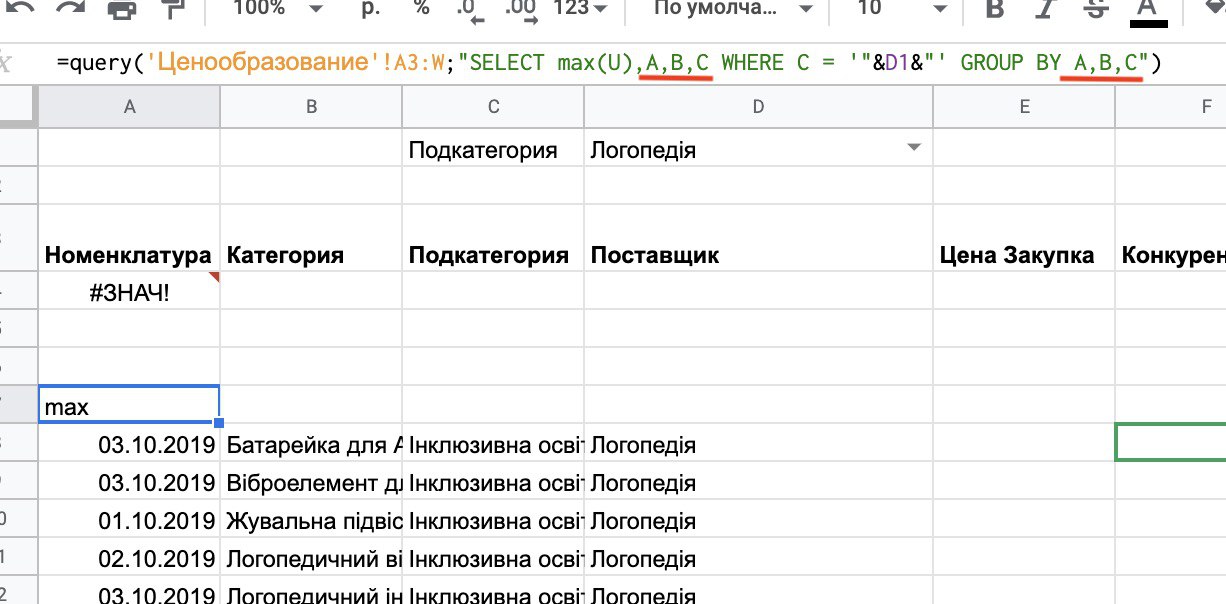Toggle strikethrough formatting
This screenshot has height=604, width=1226.
pos(1095,9)
